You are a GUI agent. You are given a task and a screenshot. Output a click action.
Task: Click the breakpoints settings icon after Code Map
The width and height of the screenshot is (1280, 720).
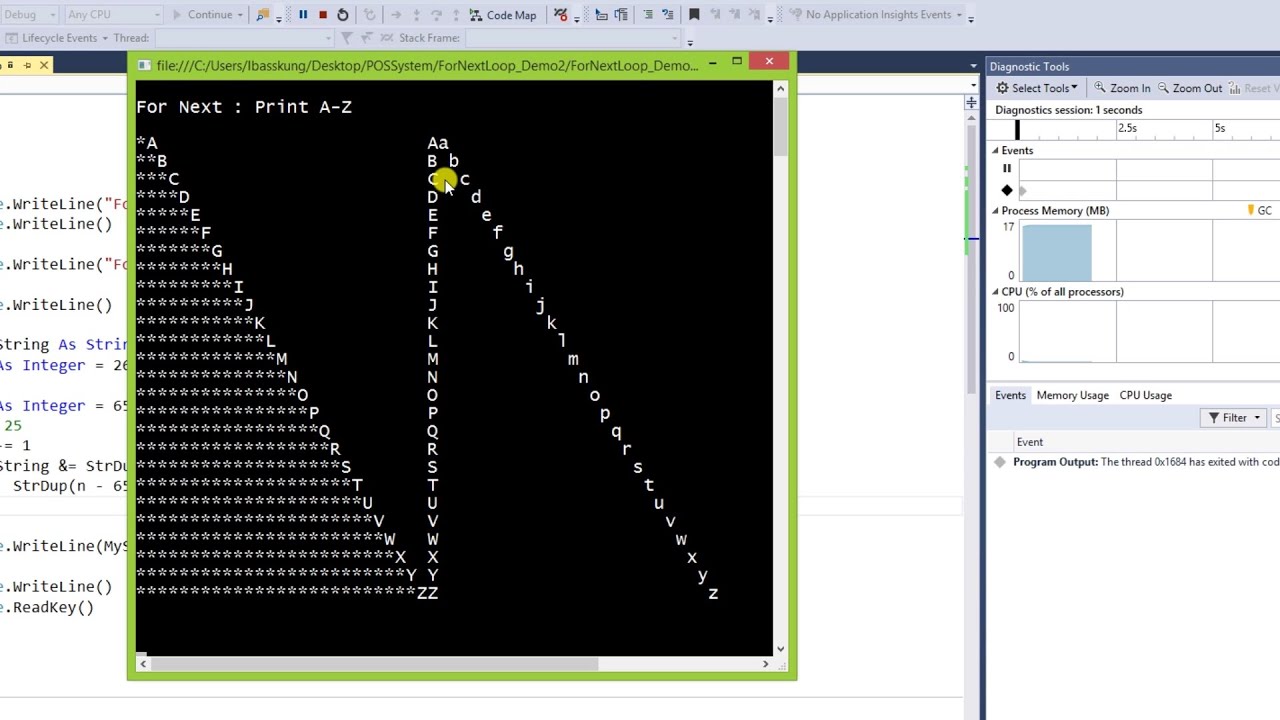(x=561, y=15)
